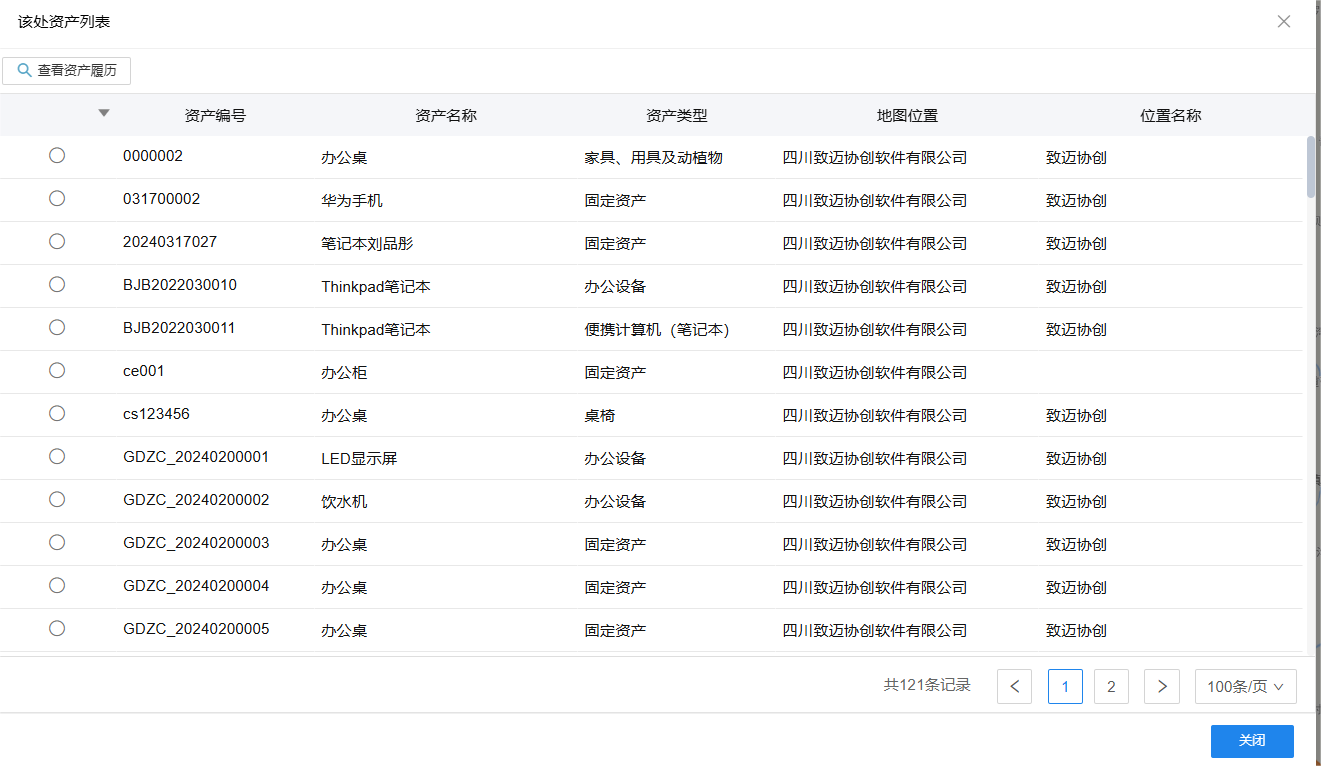Jump to page 2 in pagination

coord(1111,686)
